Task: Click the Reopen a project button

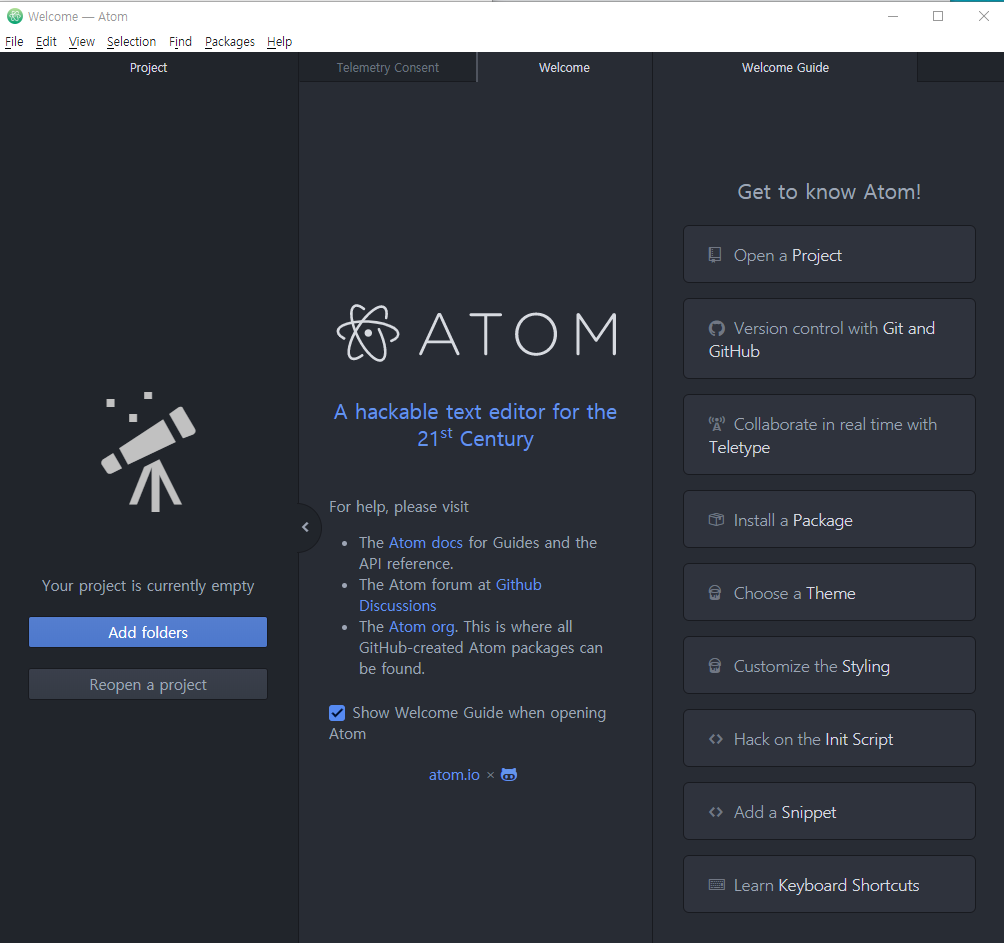Action: pyautogui.click(x=148, y=684)
